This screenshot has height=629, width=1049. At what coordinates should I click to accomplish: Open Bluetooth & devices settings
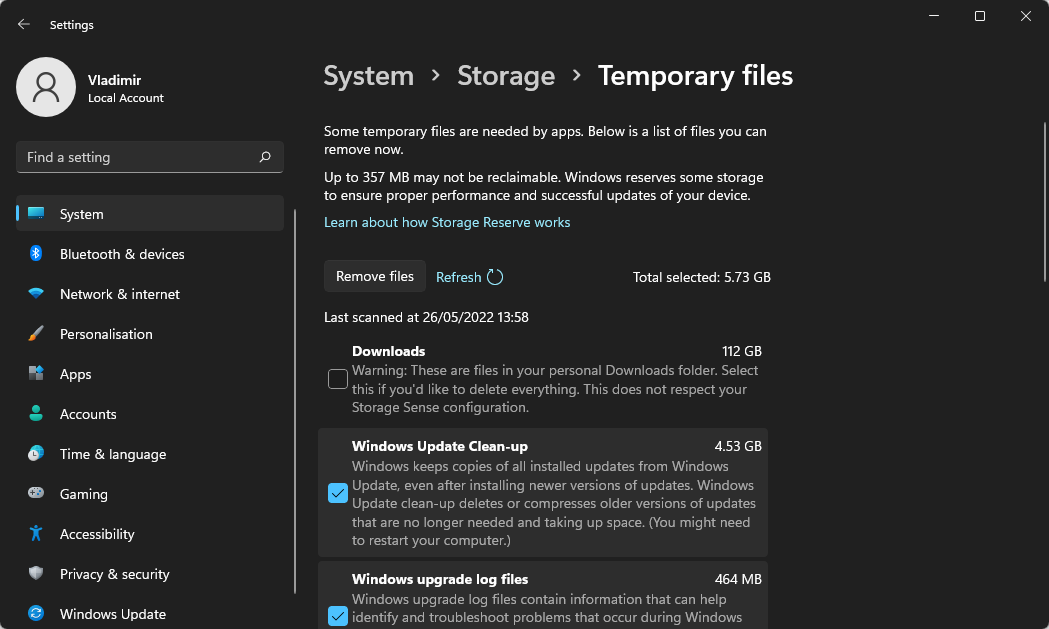pos(150,254)
